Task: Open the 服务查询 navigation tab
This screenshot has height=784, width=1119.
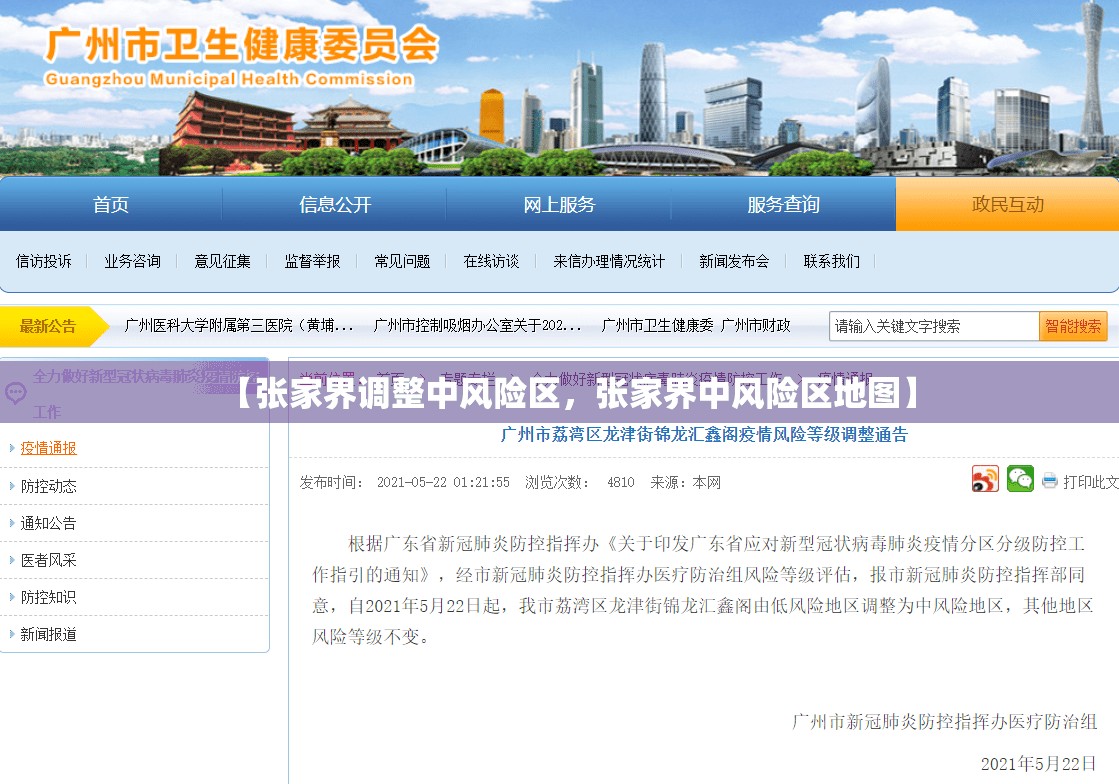Action: (x=783, y=205)
